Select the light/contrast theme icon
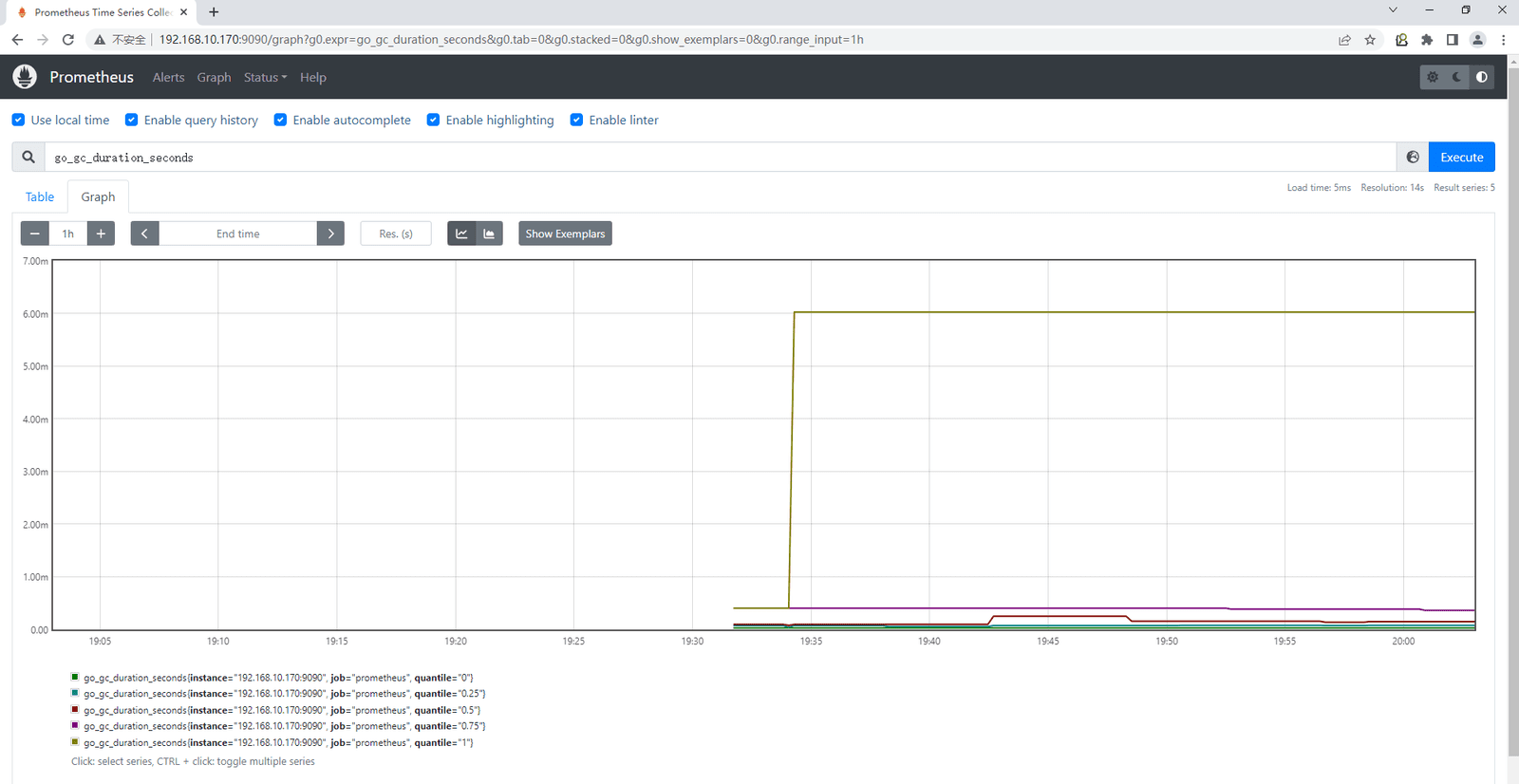This screenshot has width=1519, height=784. pyautogui.click(x=1482, y=77)
